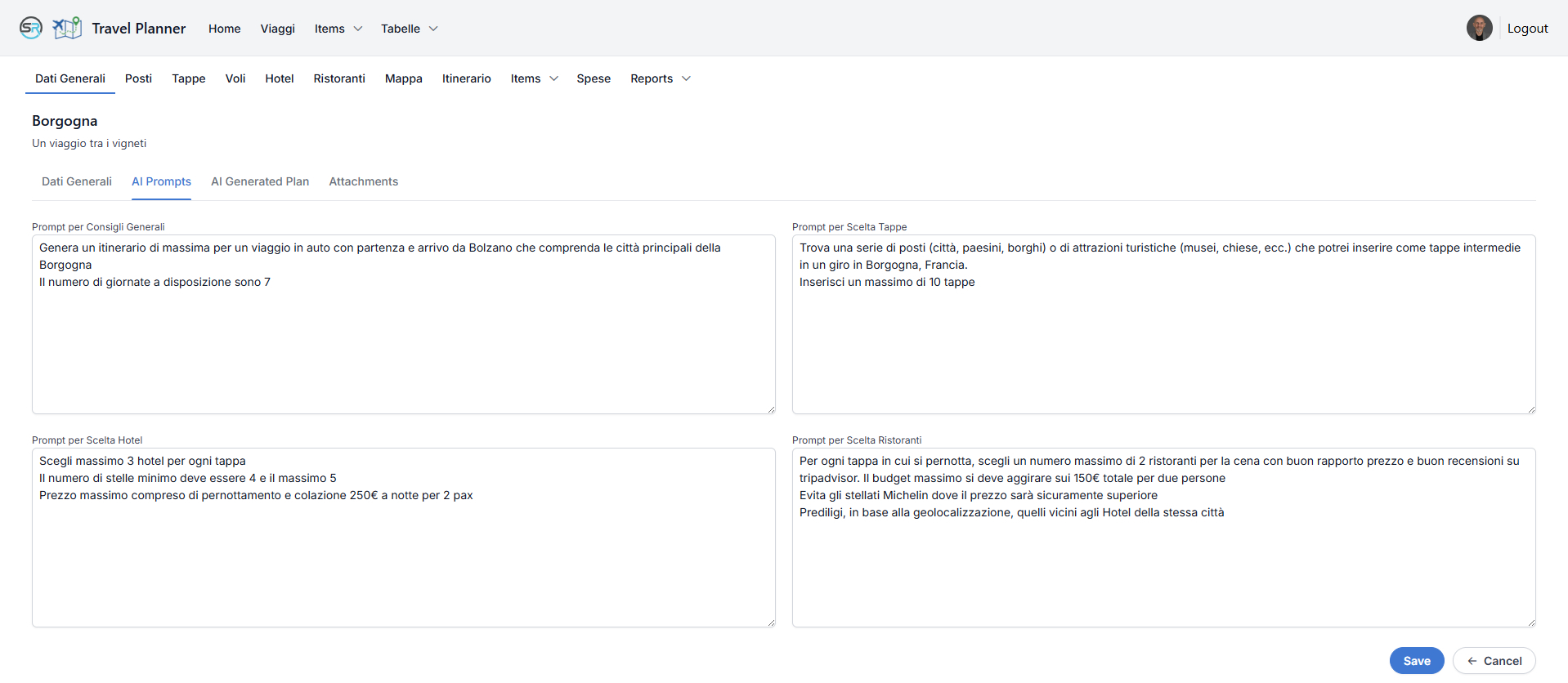Screen dimensions: 1568x683
Task: Click the Logout link
Action: click(1527, 29)
